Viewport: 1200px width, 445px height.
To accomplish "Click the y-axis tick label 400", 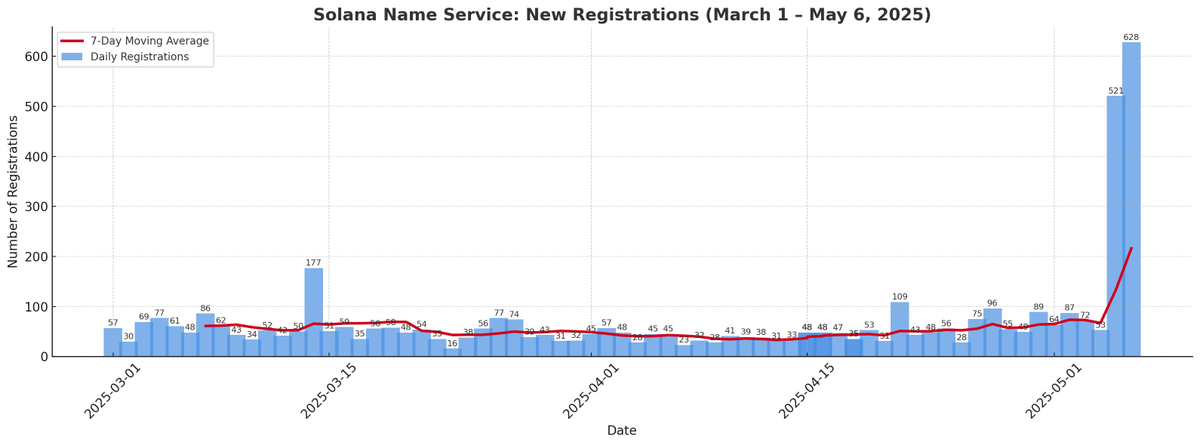I will point(36,157).
